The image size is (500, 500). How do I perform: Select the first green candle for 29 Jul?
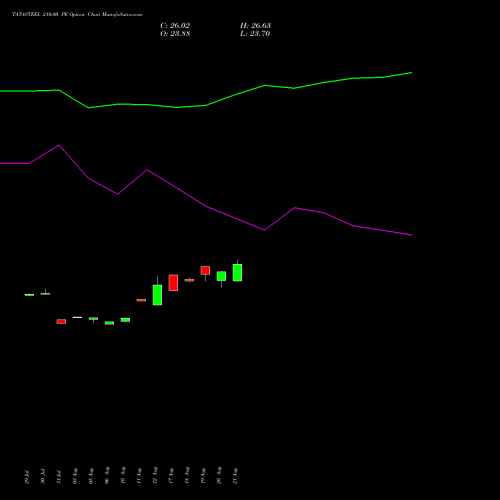click(x=29, y=295)
